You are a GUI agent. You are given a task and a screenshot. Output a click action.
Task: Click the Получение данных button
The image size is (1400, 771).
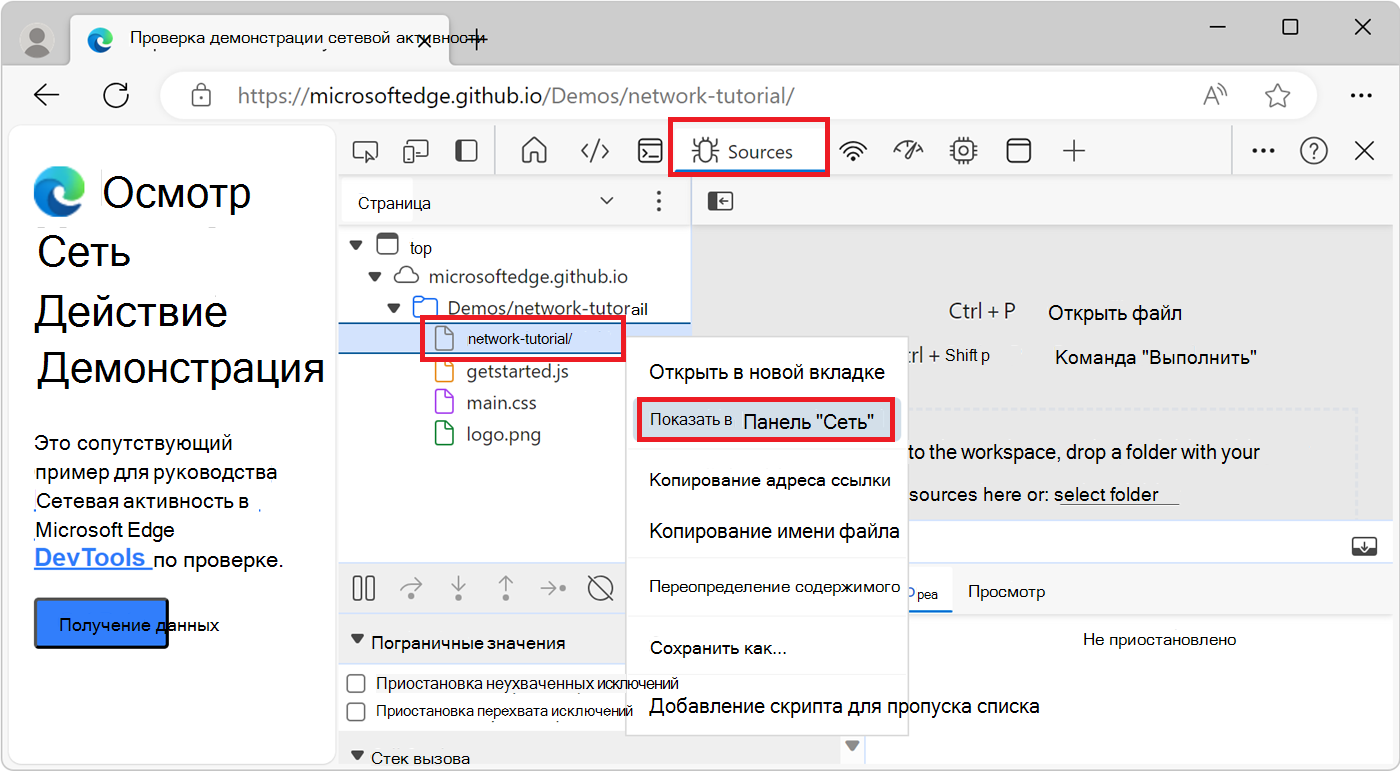point(100,622)
